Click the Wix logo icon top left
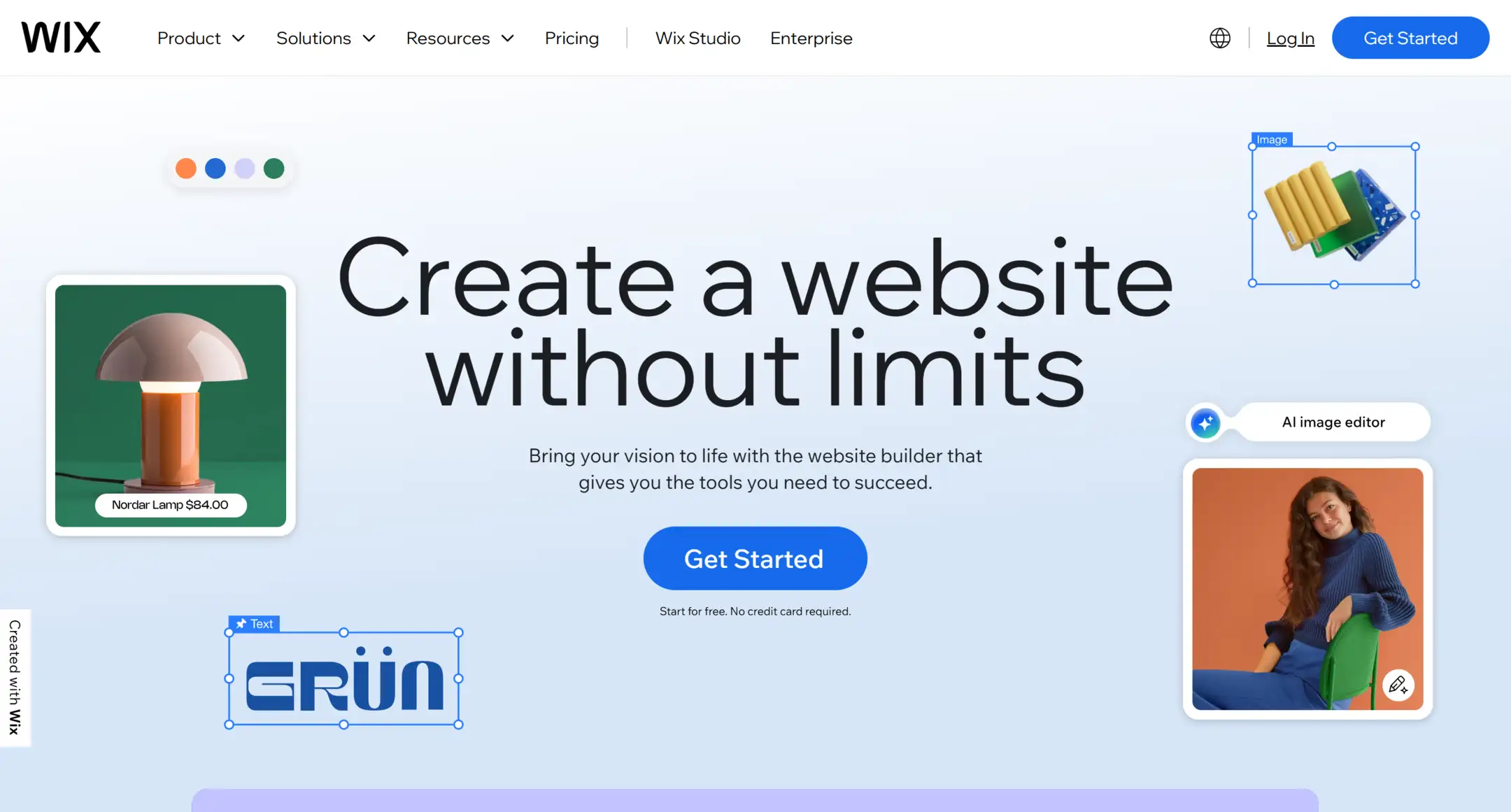The image size is (1511, 812). point(61,38)
